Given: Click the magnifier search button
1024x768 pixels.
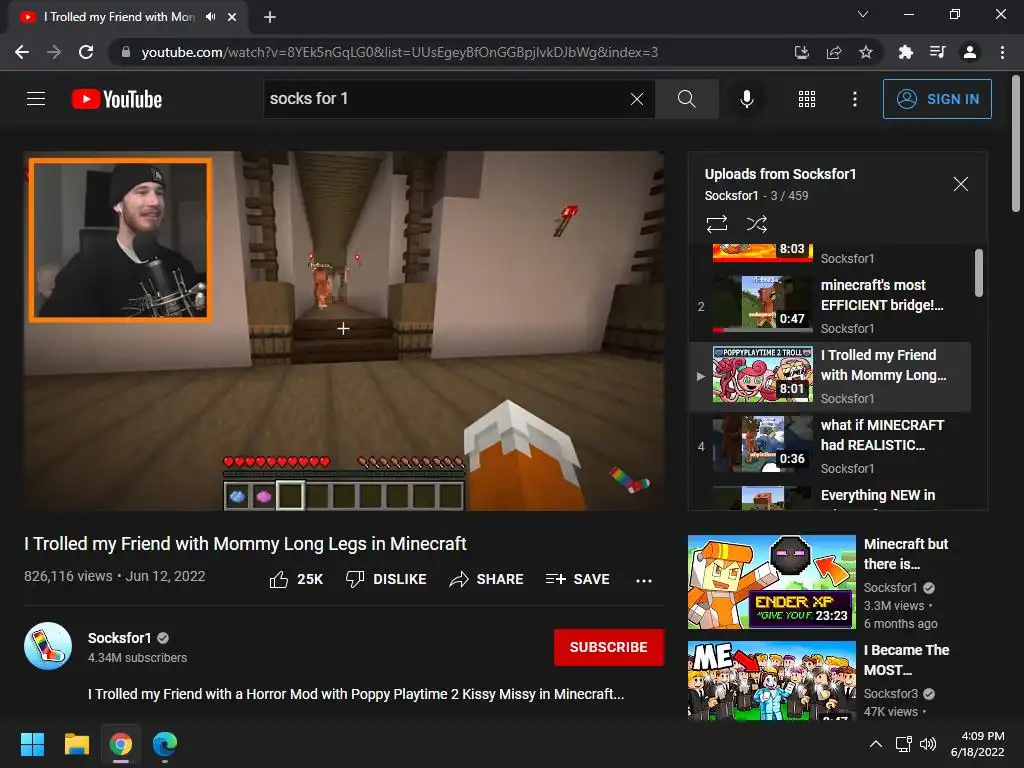Looking at the screenshot, I should click(686, 99).
